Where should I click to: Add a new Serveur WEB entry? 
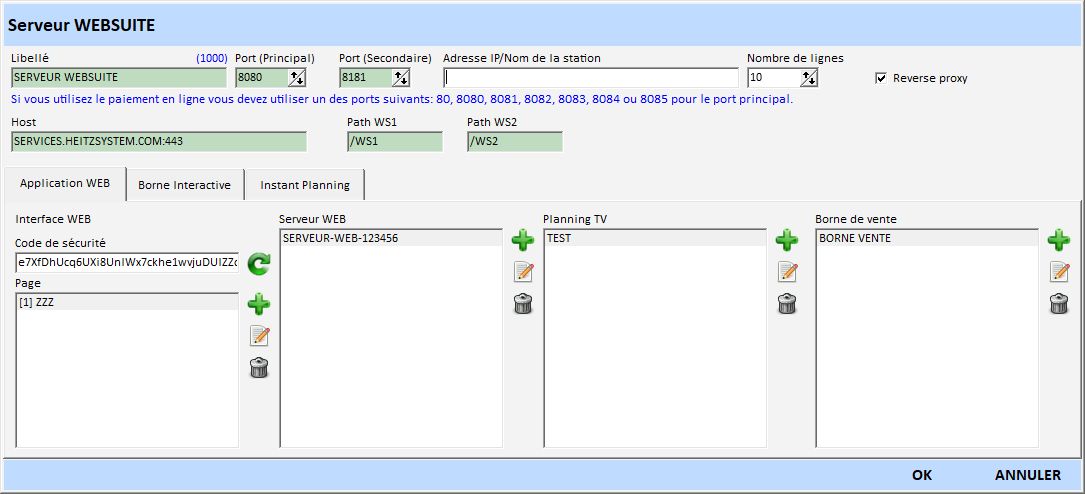click(x=523, y=240)
